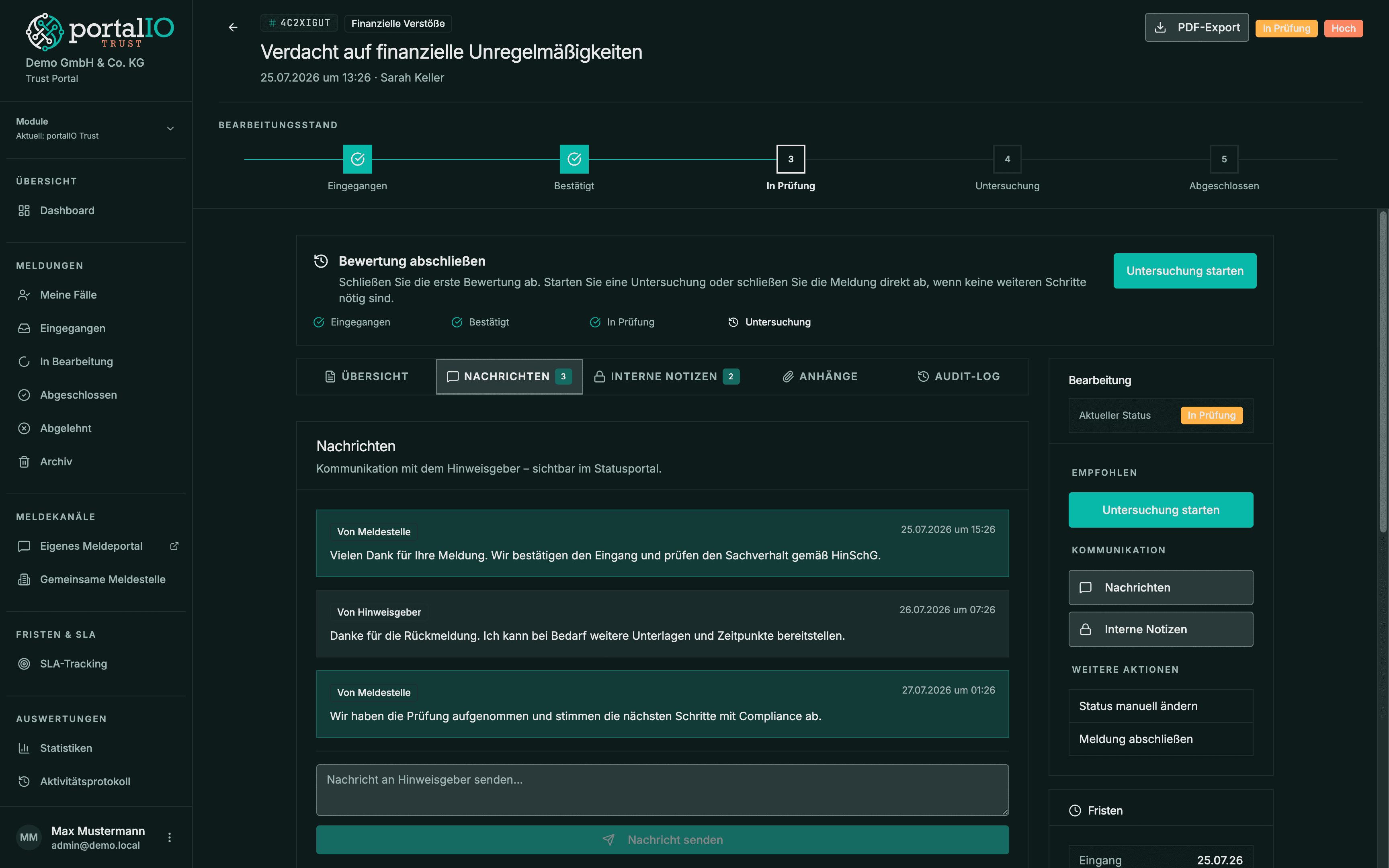1389x868 pixels.
Task: Click Untersuchung starten in Bewertung banner
Action: [x=1185, y=271]
